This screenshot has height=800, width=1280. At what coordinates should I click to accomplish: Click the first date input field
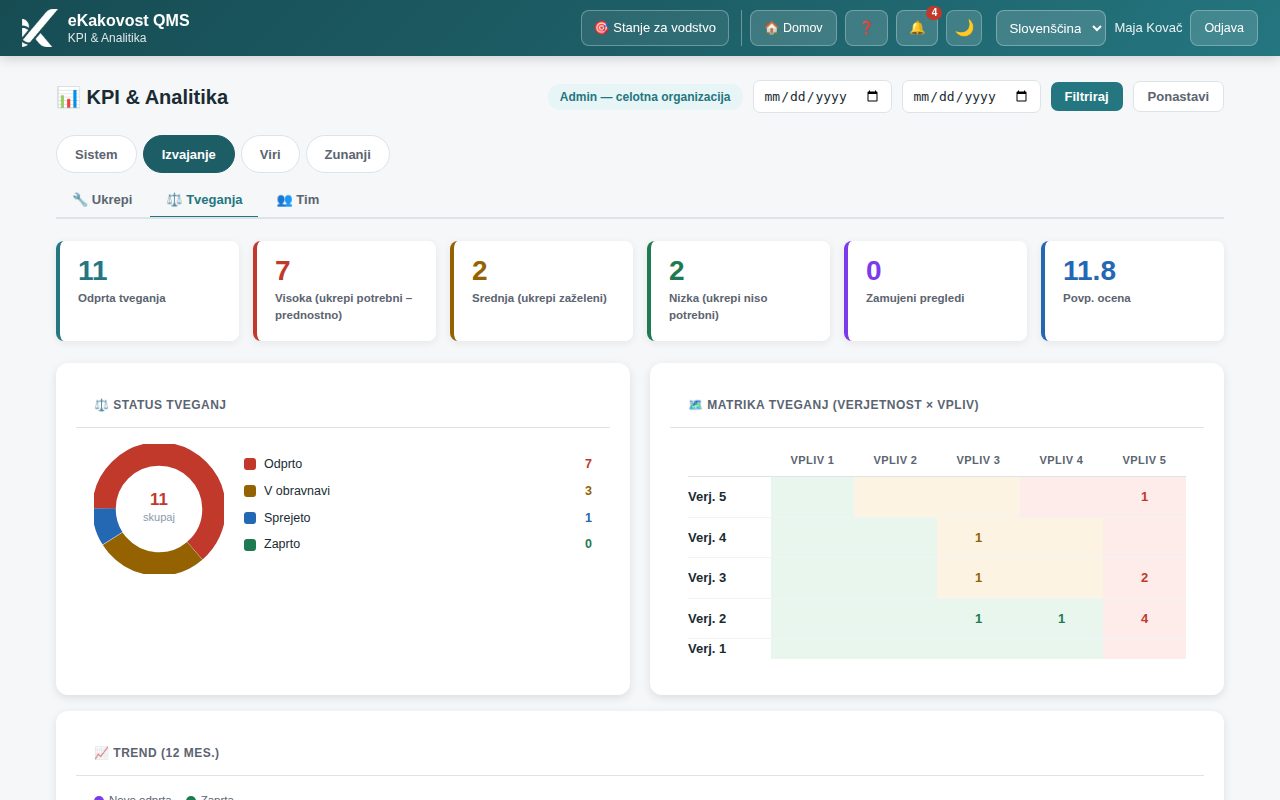[x=822, y=97]
